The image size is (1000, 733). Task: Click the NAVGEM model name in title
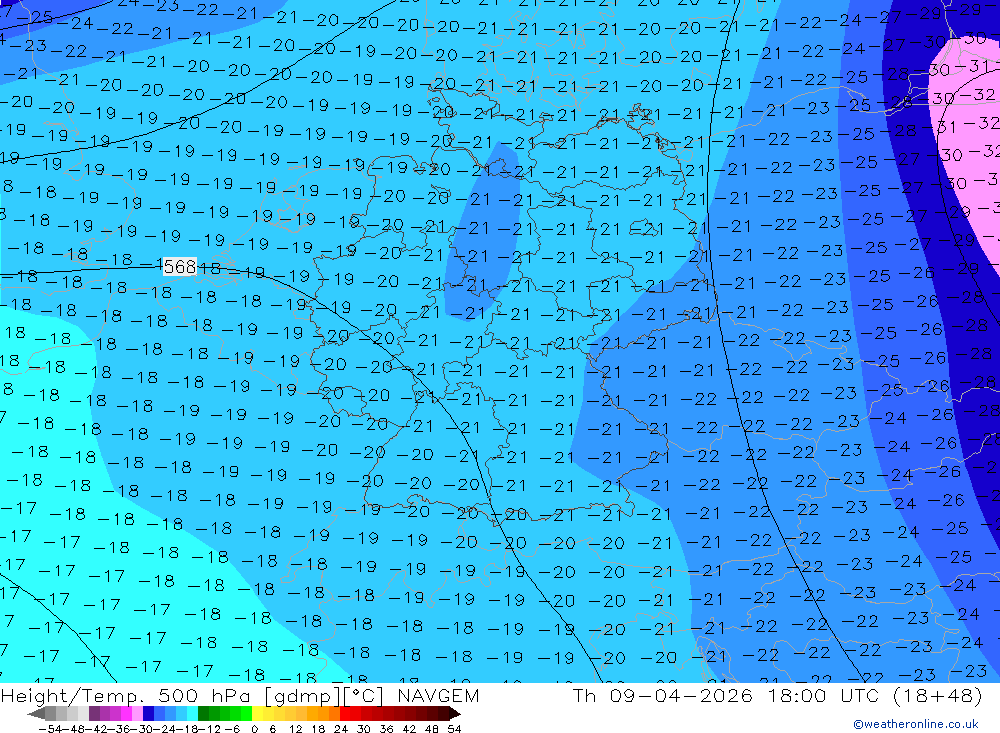click(438, 695)
